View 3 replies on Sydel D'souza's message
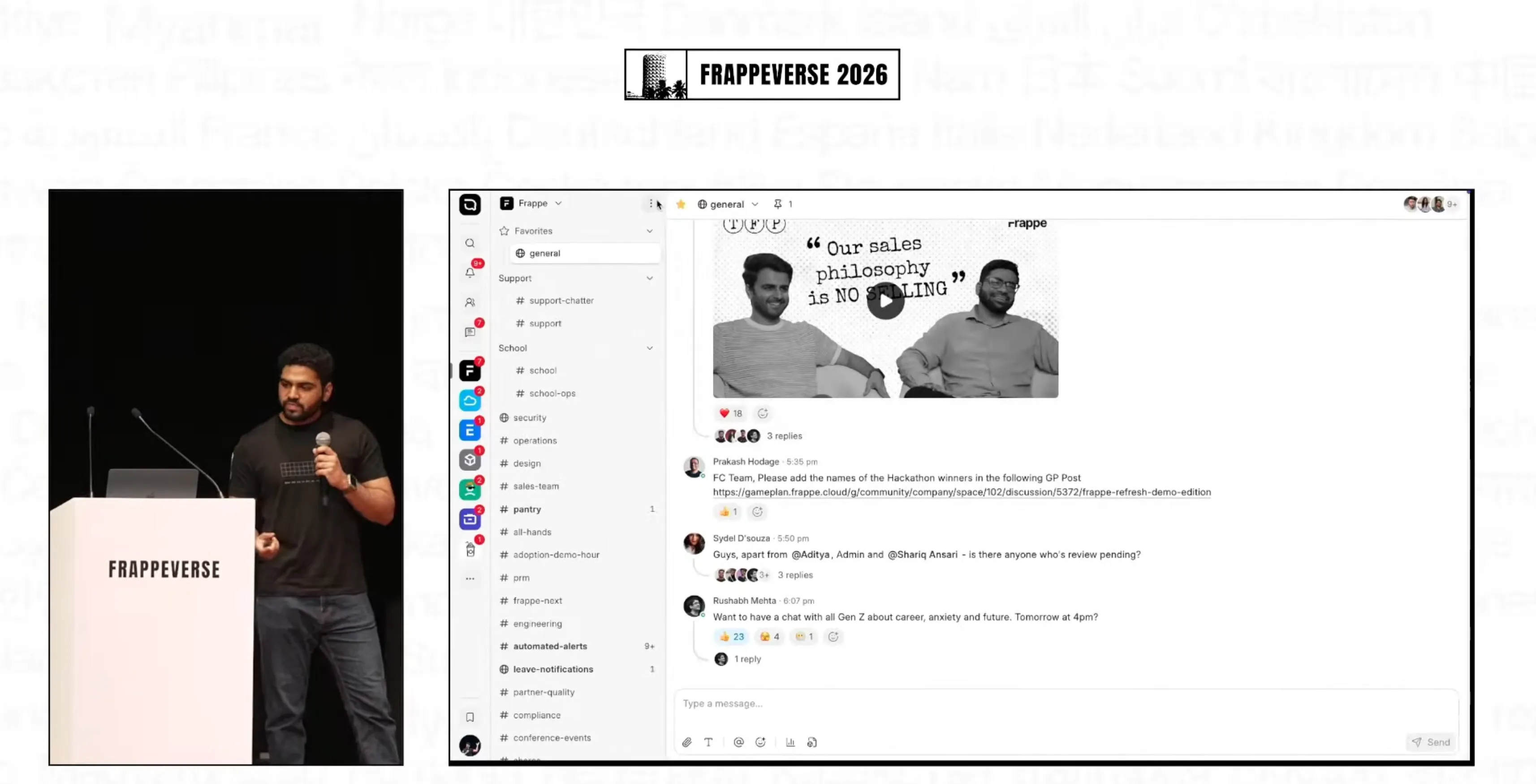 [795, 575]
